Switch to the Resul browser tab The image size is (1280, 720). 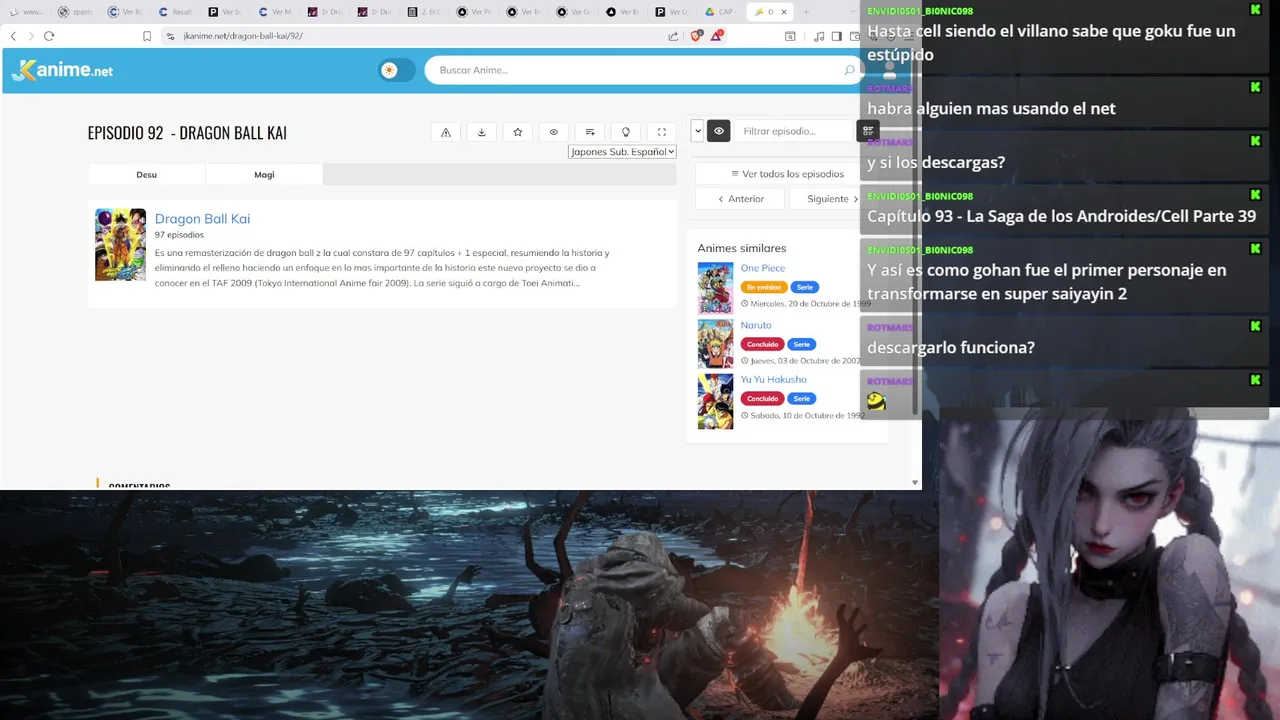pyautogui.click(x=176, y=12)
